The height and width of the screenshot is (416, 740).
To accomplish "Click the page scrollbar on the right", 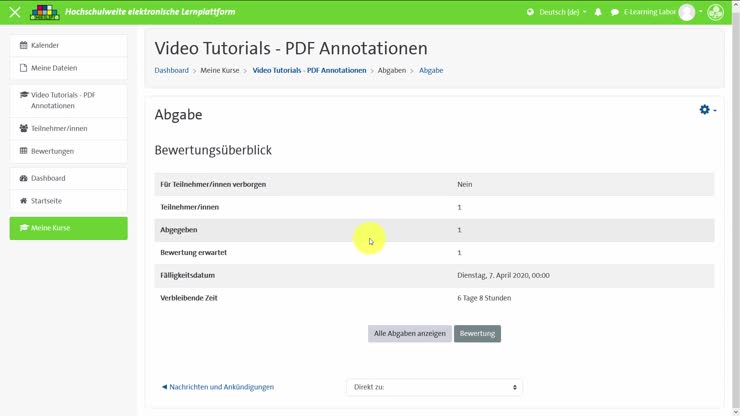I will (736, 208).
